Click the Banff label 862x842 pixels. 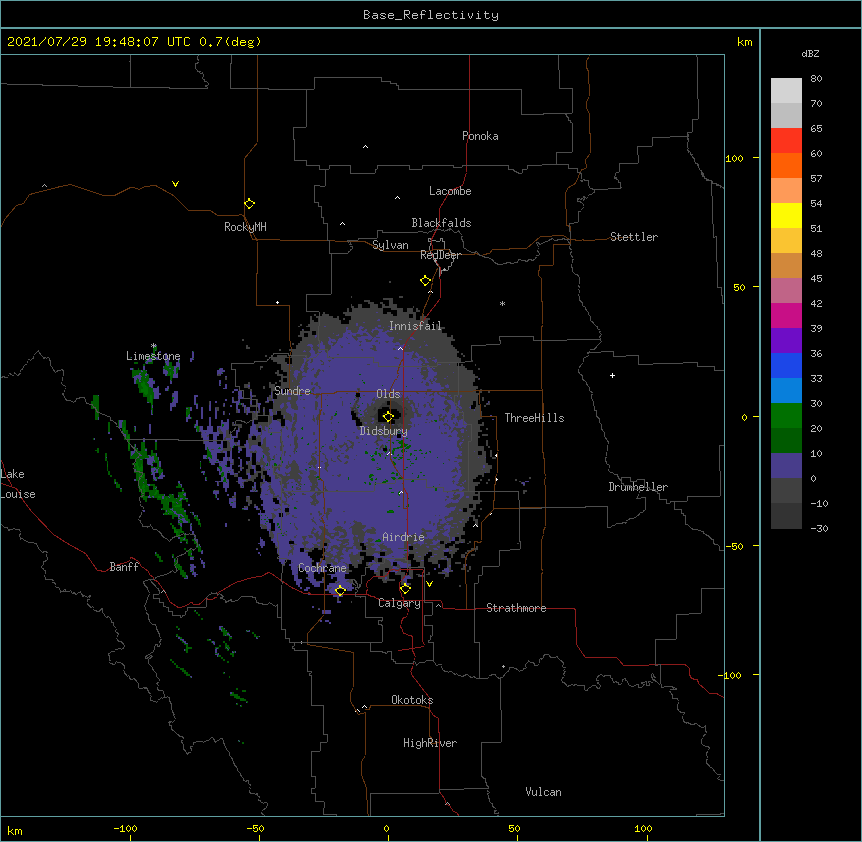click(x=124, y=567)
